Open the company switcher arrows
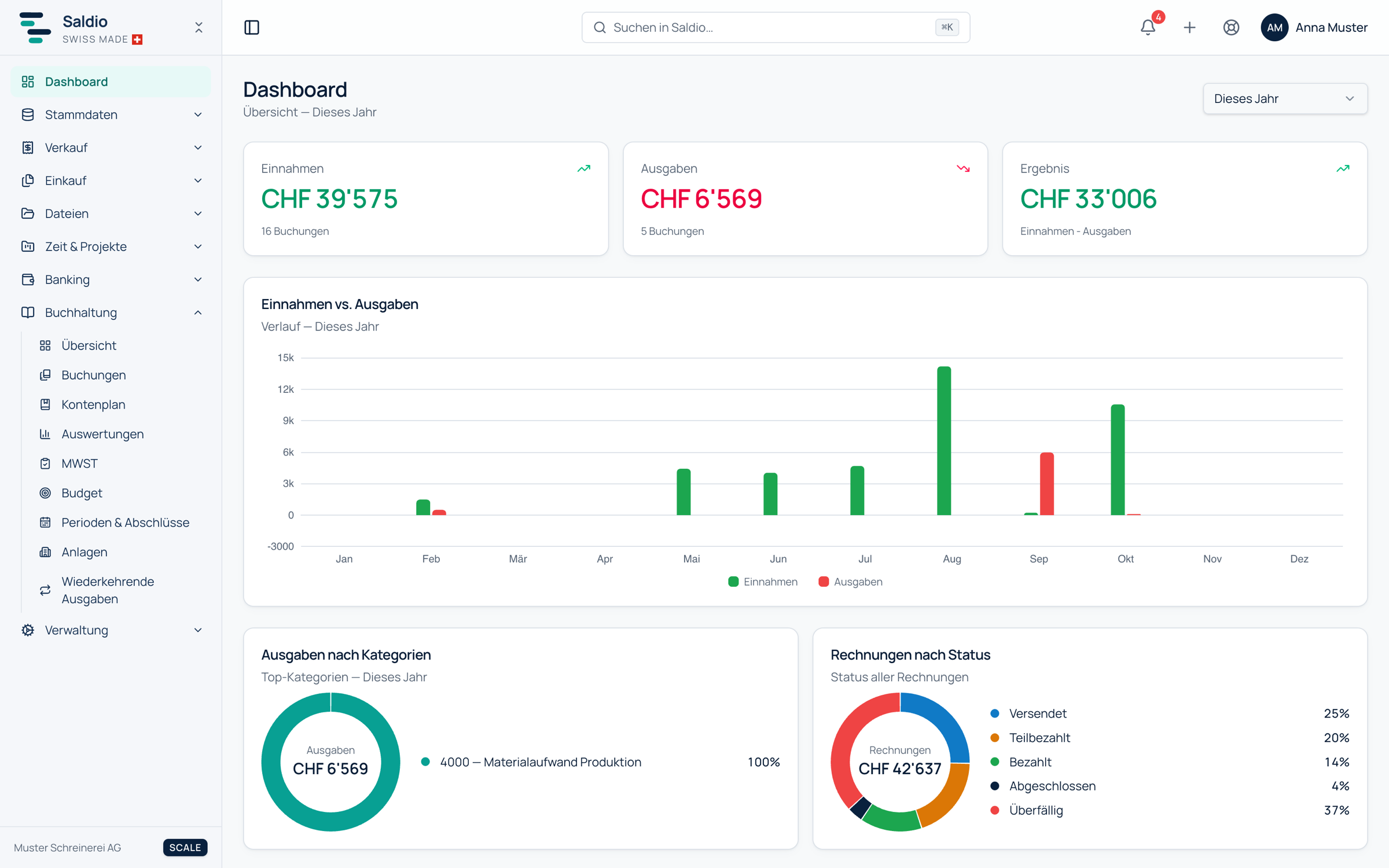The width and height of the screenshot is (1389, 868). coord(199,27)
